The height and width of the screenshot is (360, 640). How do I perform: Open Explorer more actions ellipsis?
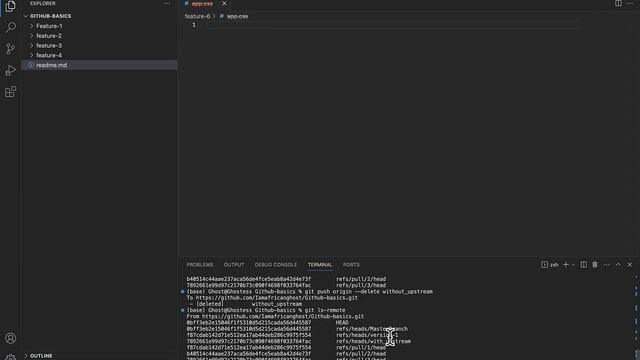(x=167, y=3)
